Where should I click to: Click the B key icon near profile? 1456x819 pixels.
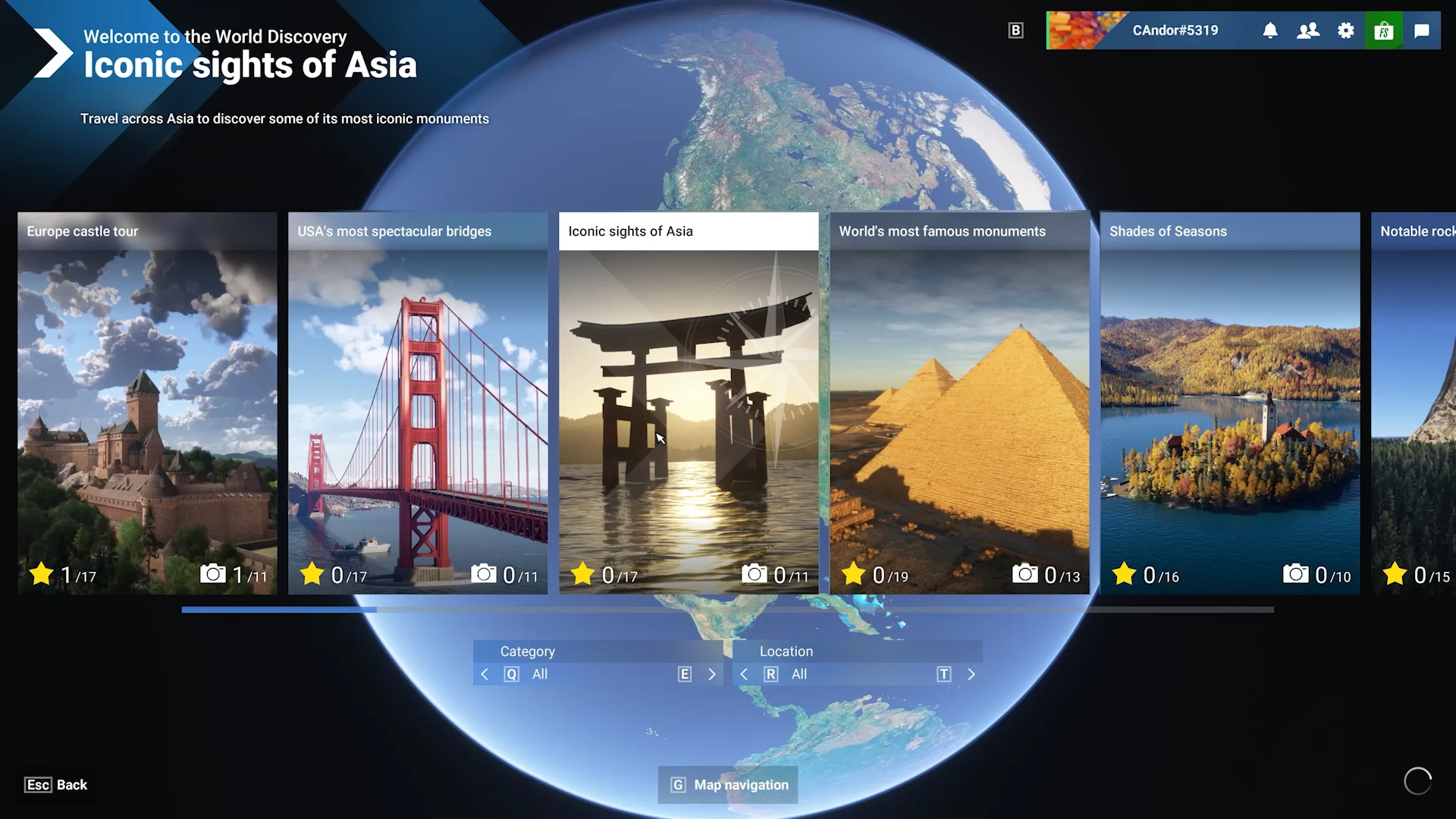click(1016, 30)
